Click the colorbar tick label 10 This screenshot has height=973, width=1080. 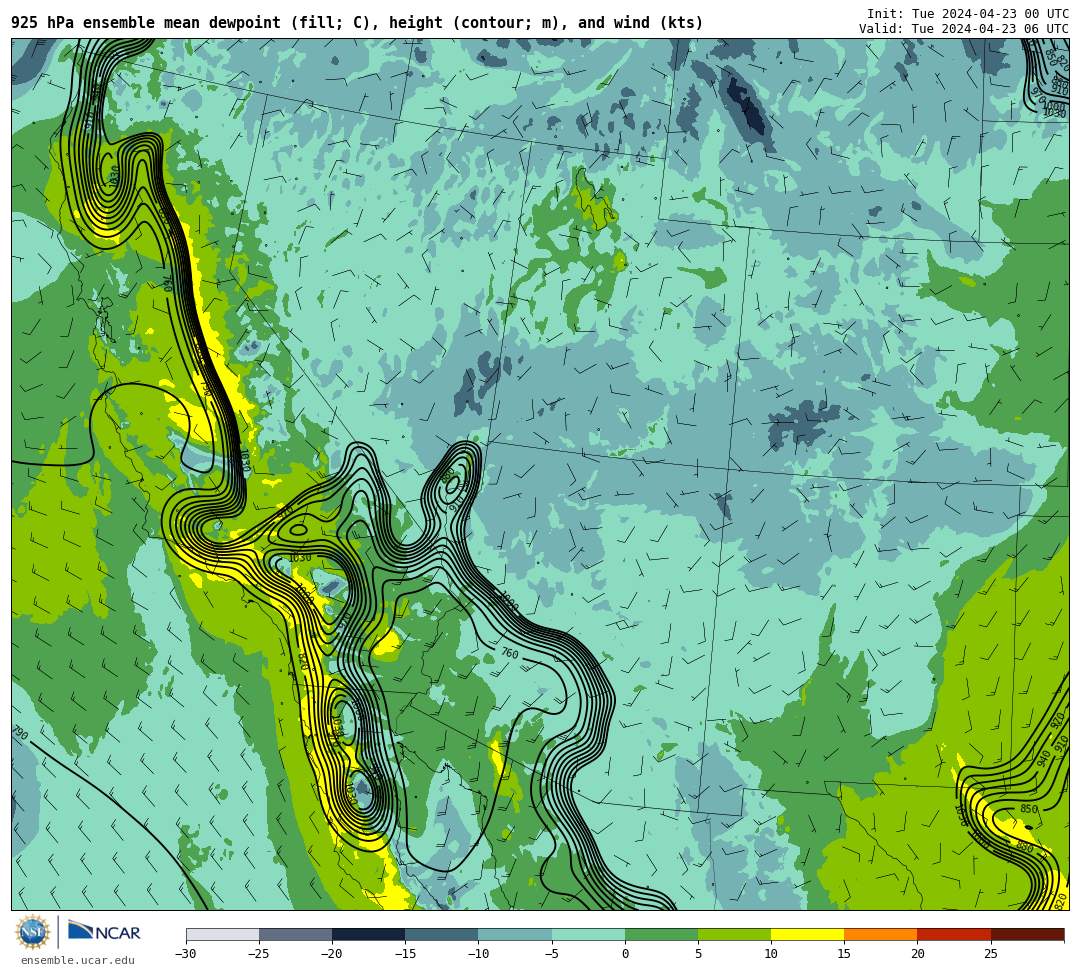[x=771, y=954]
